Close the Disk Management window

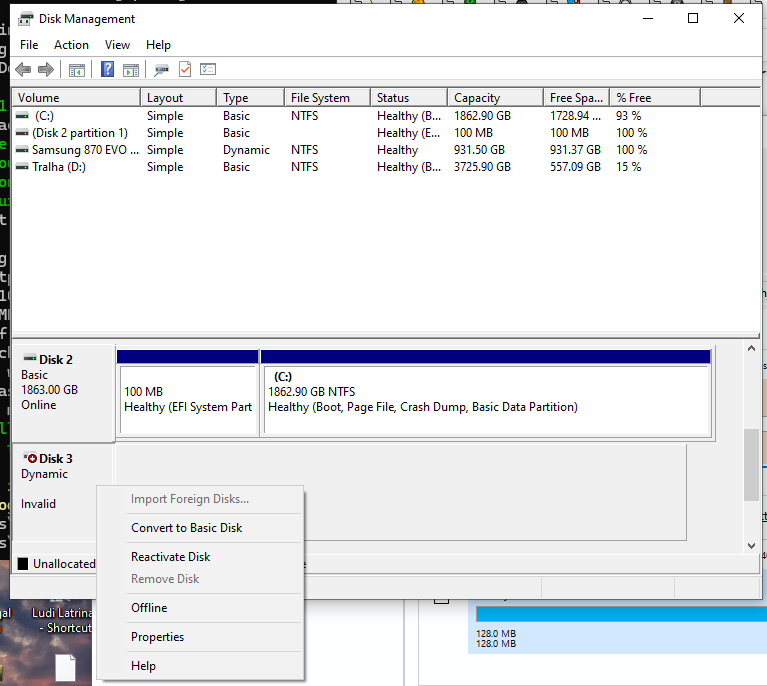click(x=739, y=19)
